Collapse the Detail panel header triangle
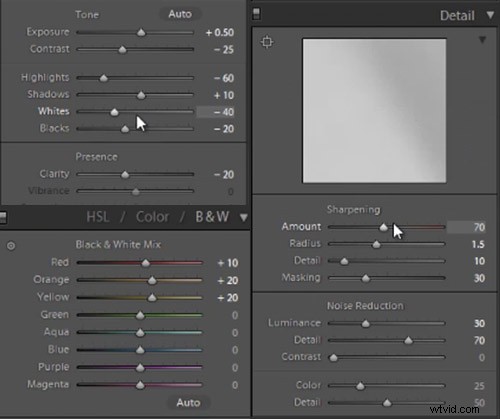 490,15
